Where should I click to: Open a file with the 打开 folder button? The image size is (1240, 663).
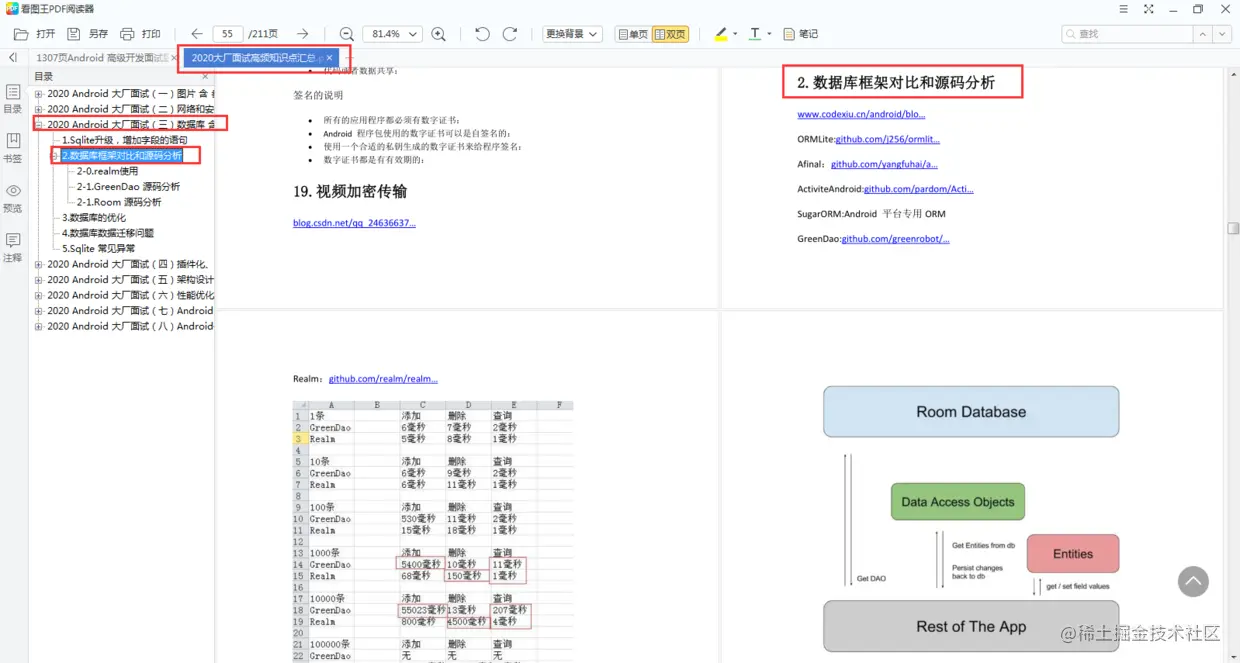35,34
